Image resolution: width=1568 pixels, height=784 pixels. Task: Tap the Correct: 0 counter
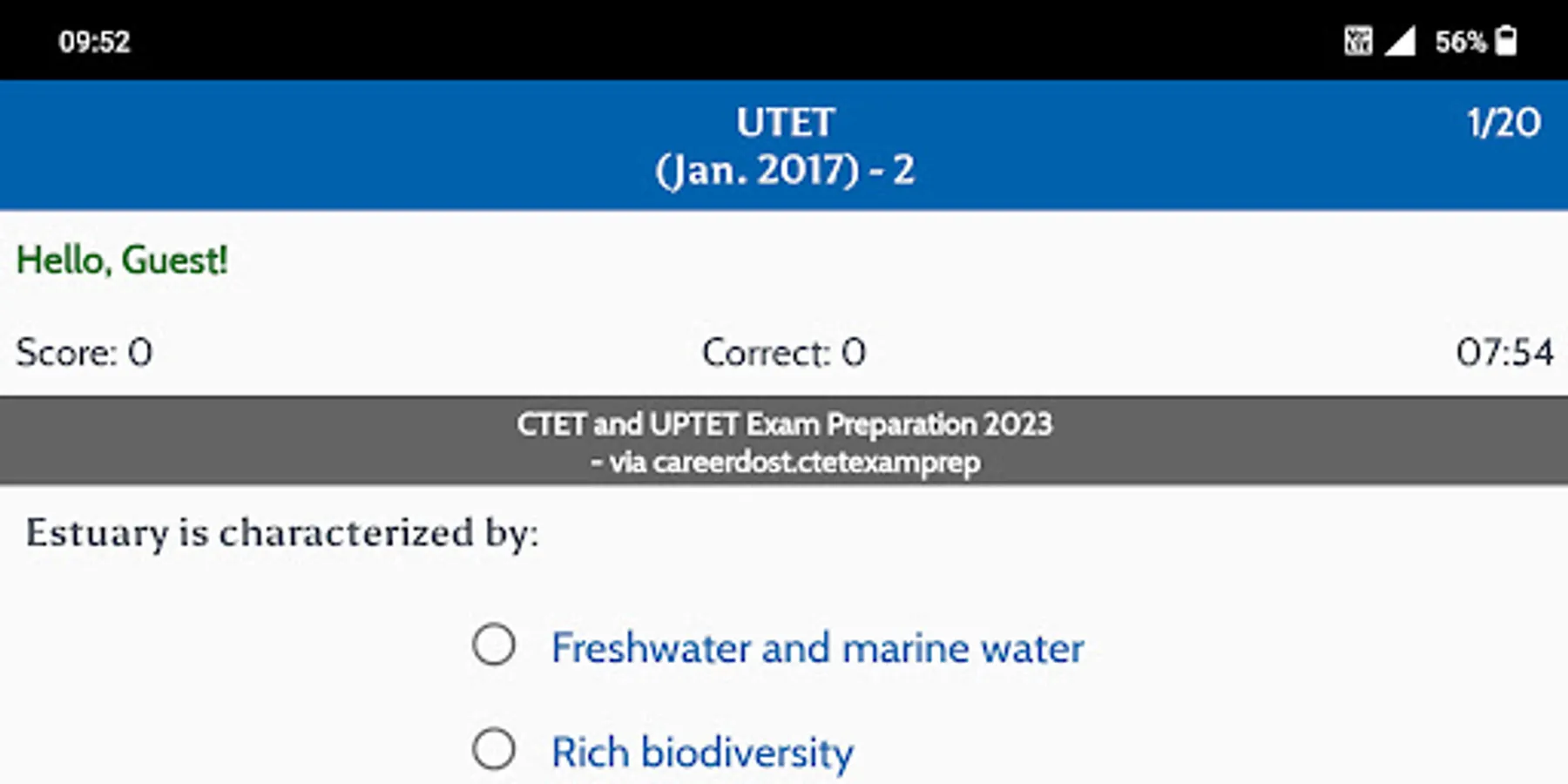click(784, 353)
